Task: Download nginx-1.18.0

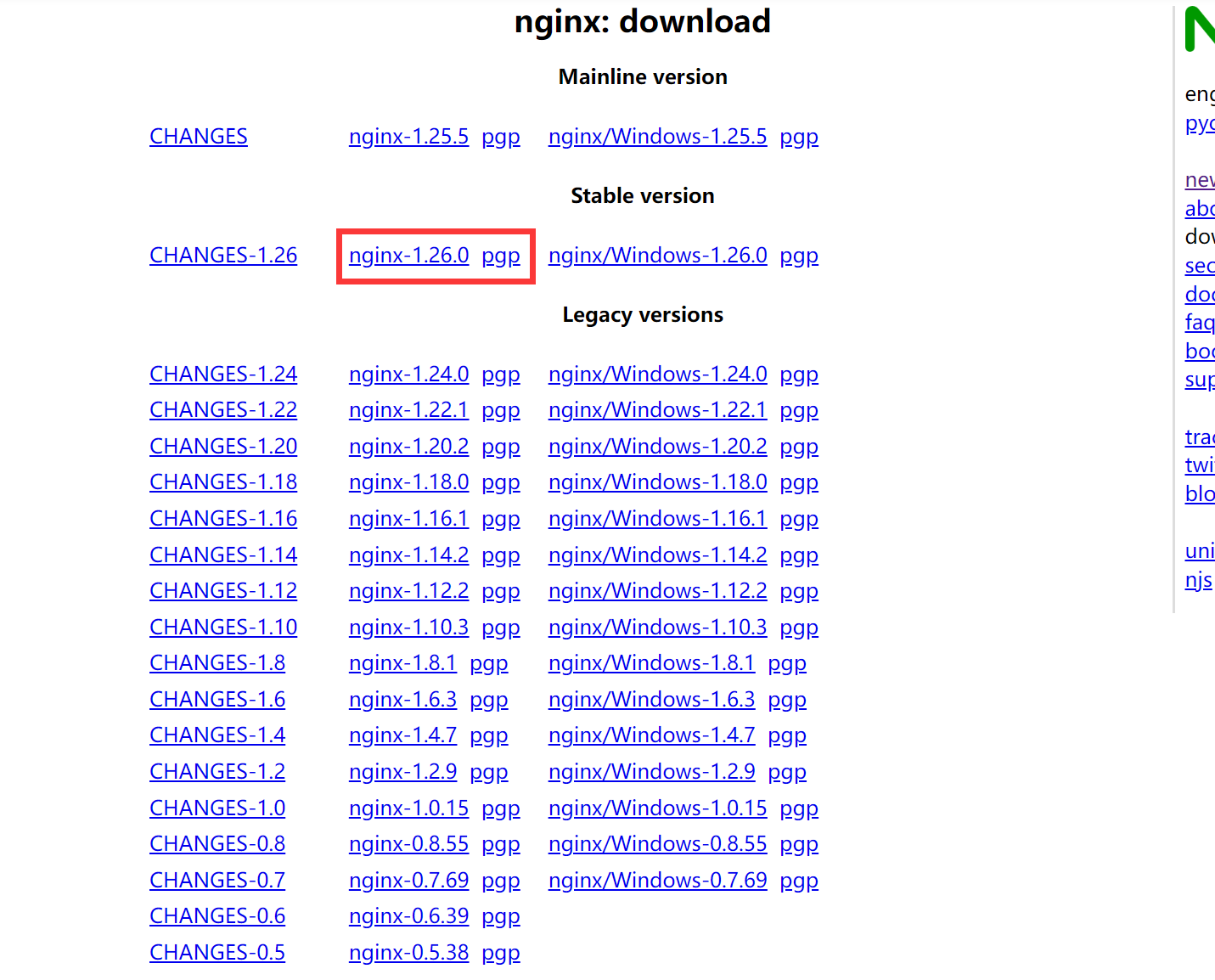Action: coord(408,482)
